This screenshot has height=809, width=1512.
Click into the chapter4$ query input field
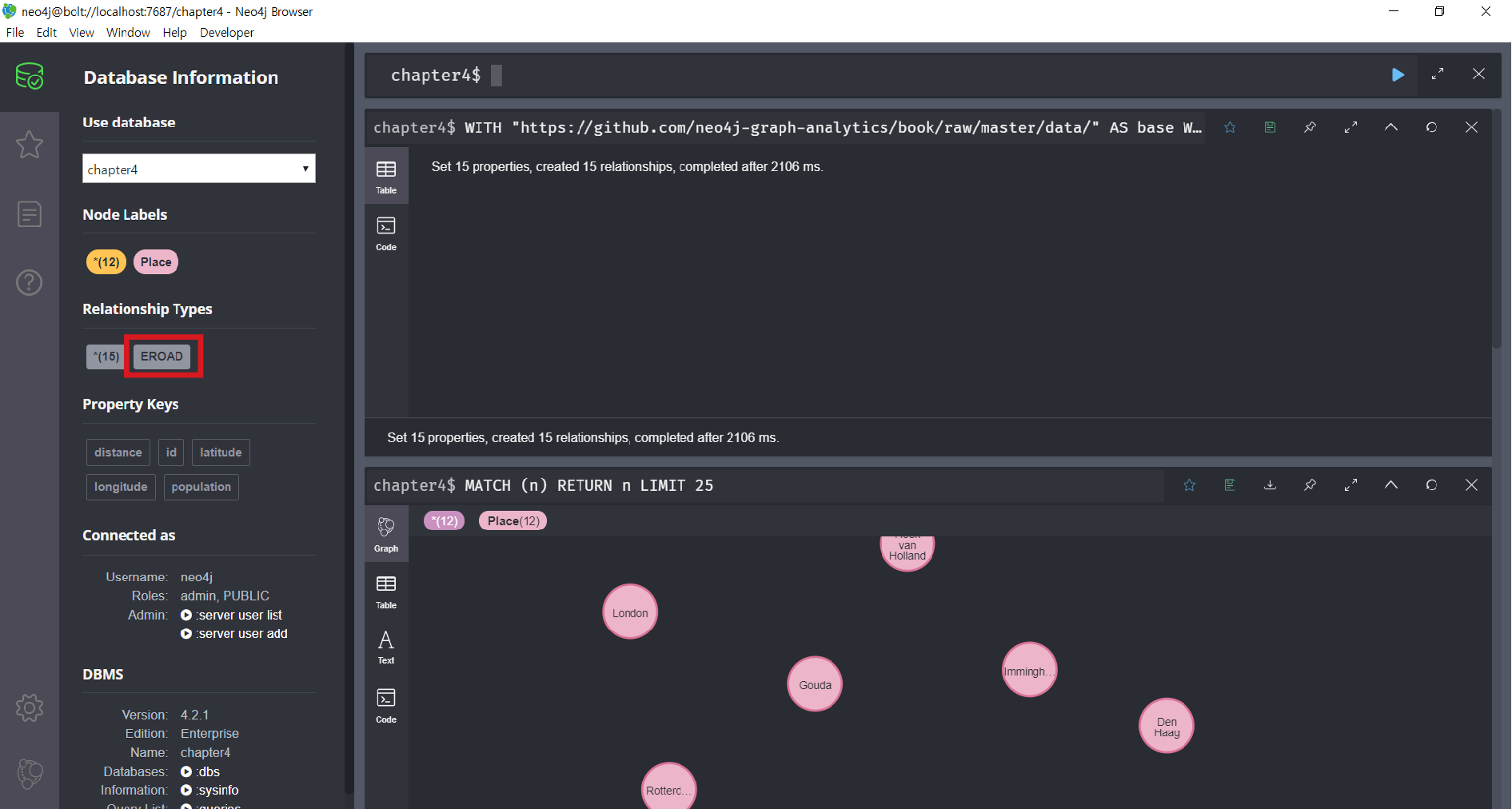(890, 74)
